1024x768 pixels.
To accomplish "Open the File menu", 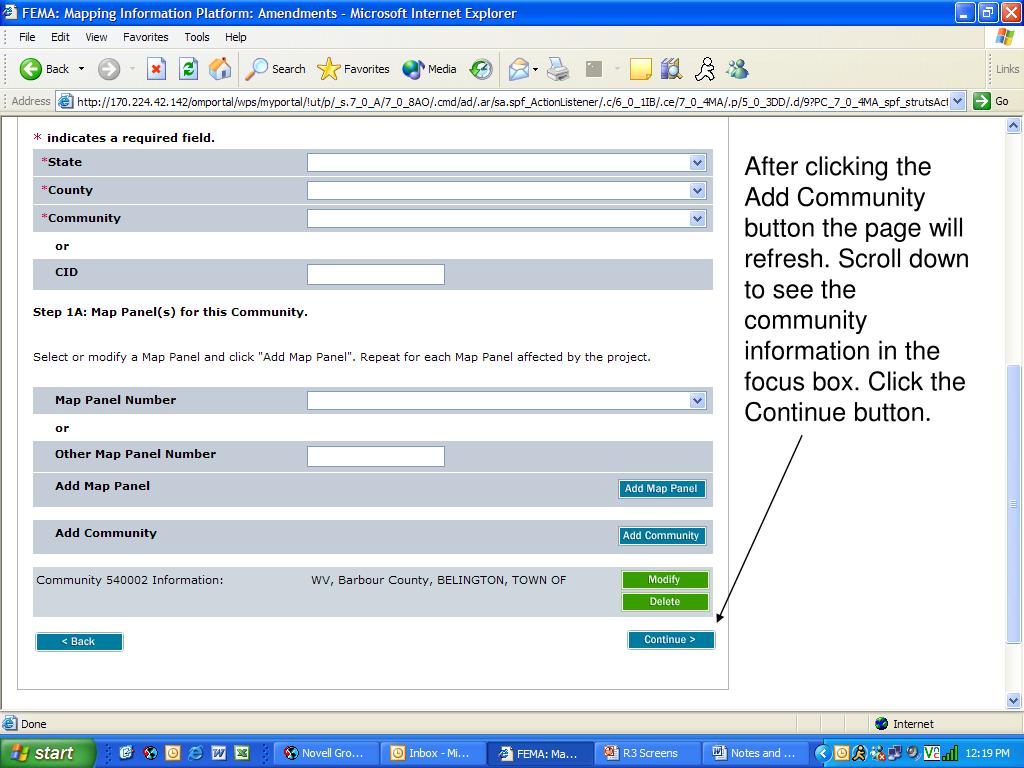I will coord(27,37).
